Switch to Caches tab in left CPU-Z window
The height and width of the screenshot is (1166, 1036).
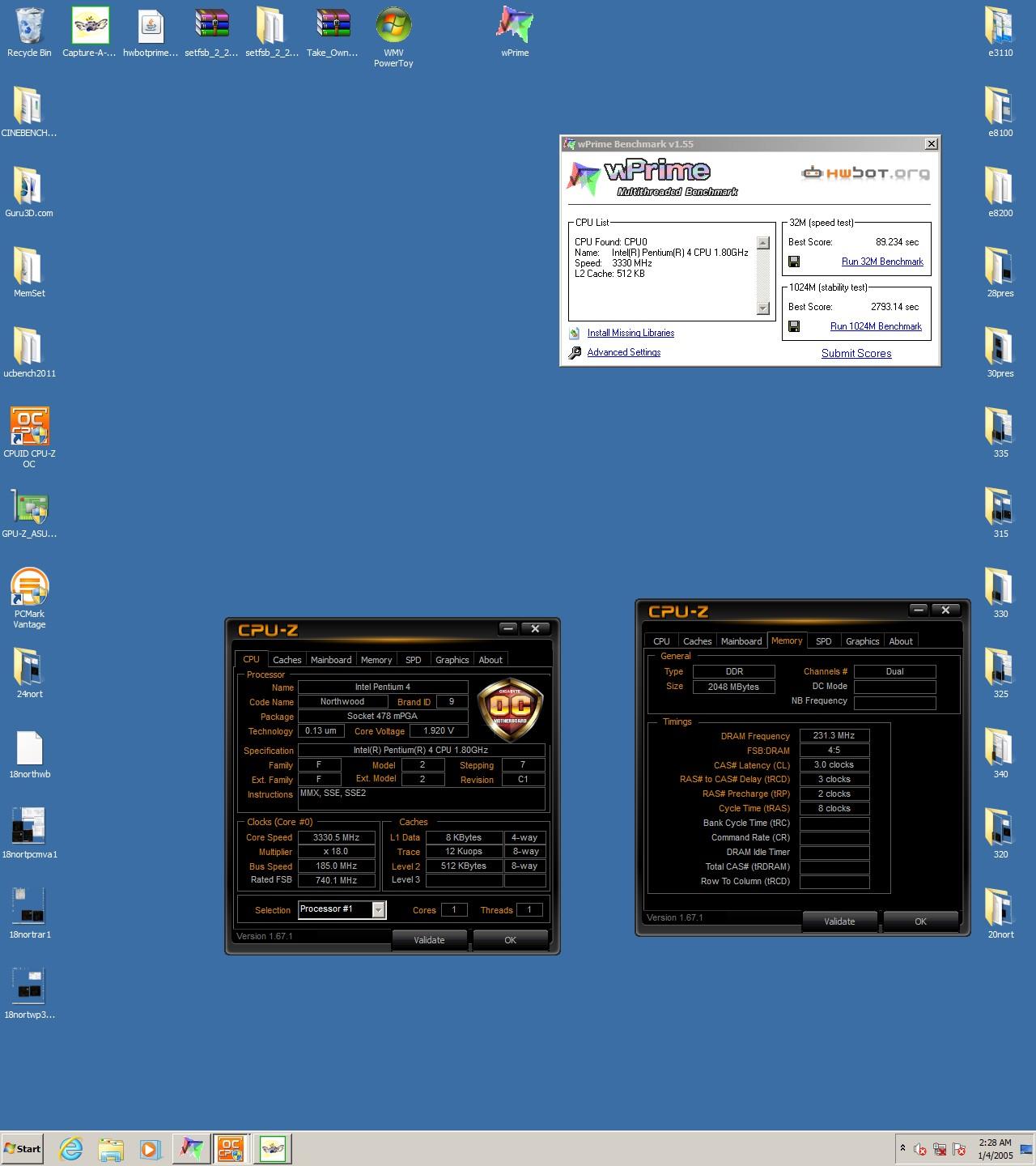[287, 660]
